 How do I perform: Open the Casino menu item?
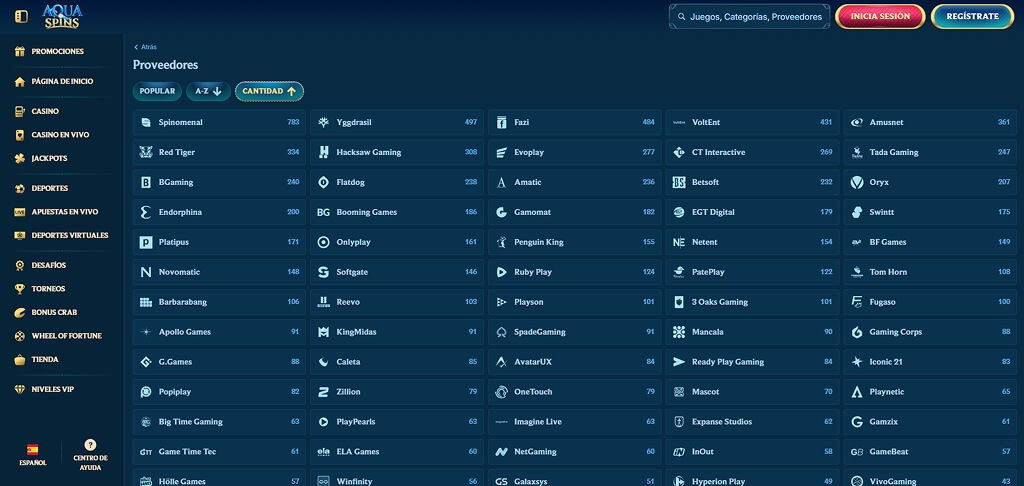45,112
